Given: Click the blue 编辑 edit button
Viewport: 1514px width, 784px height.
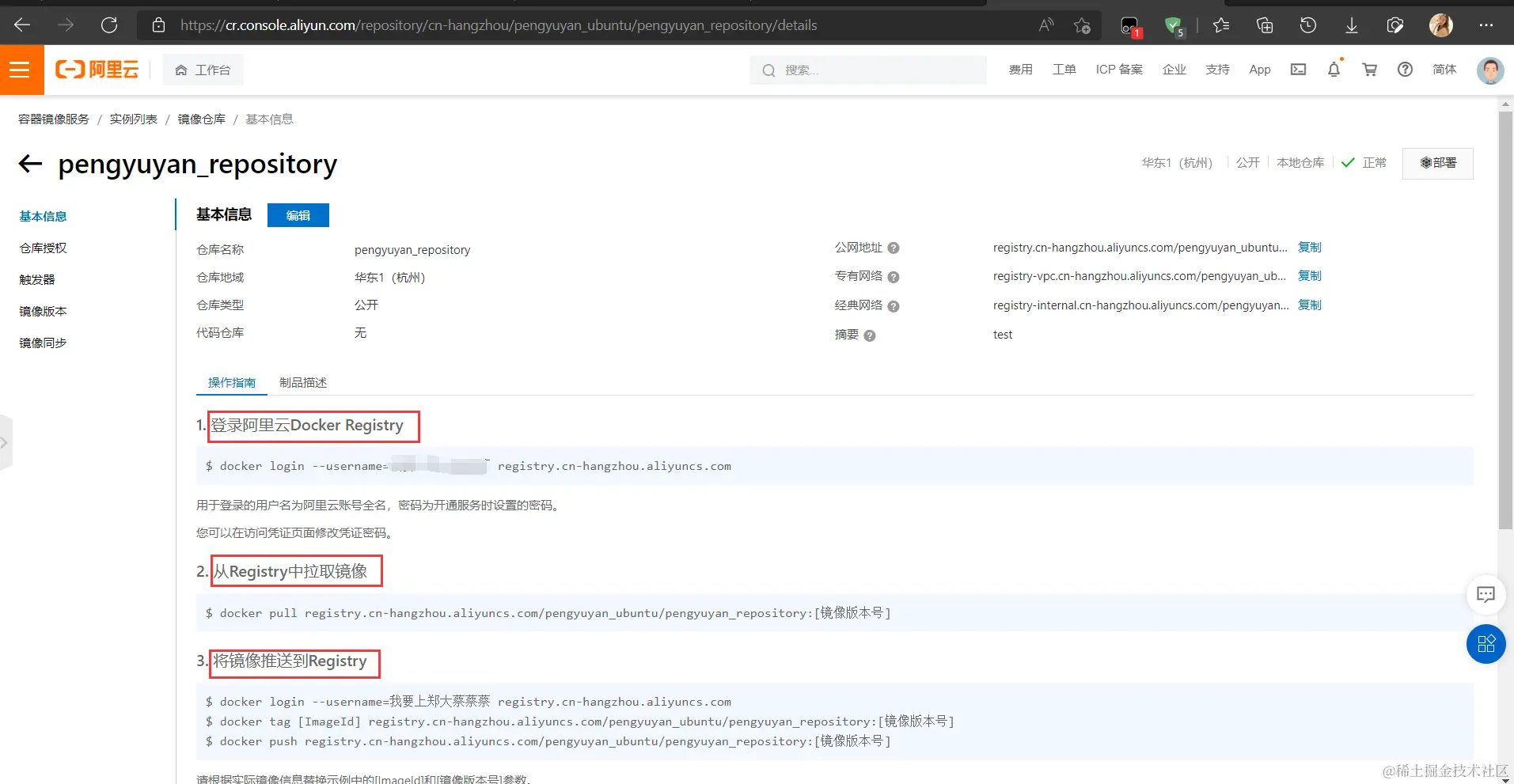Looking at the screenshot, I should click(x=298, y=215).
